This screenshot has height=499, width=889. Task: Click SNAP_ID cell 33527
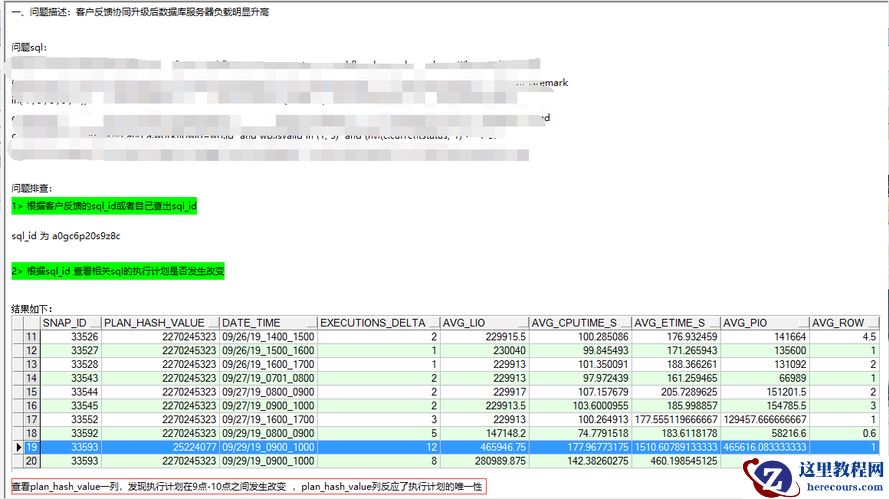(71, 350)
